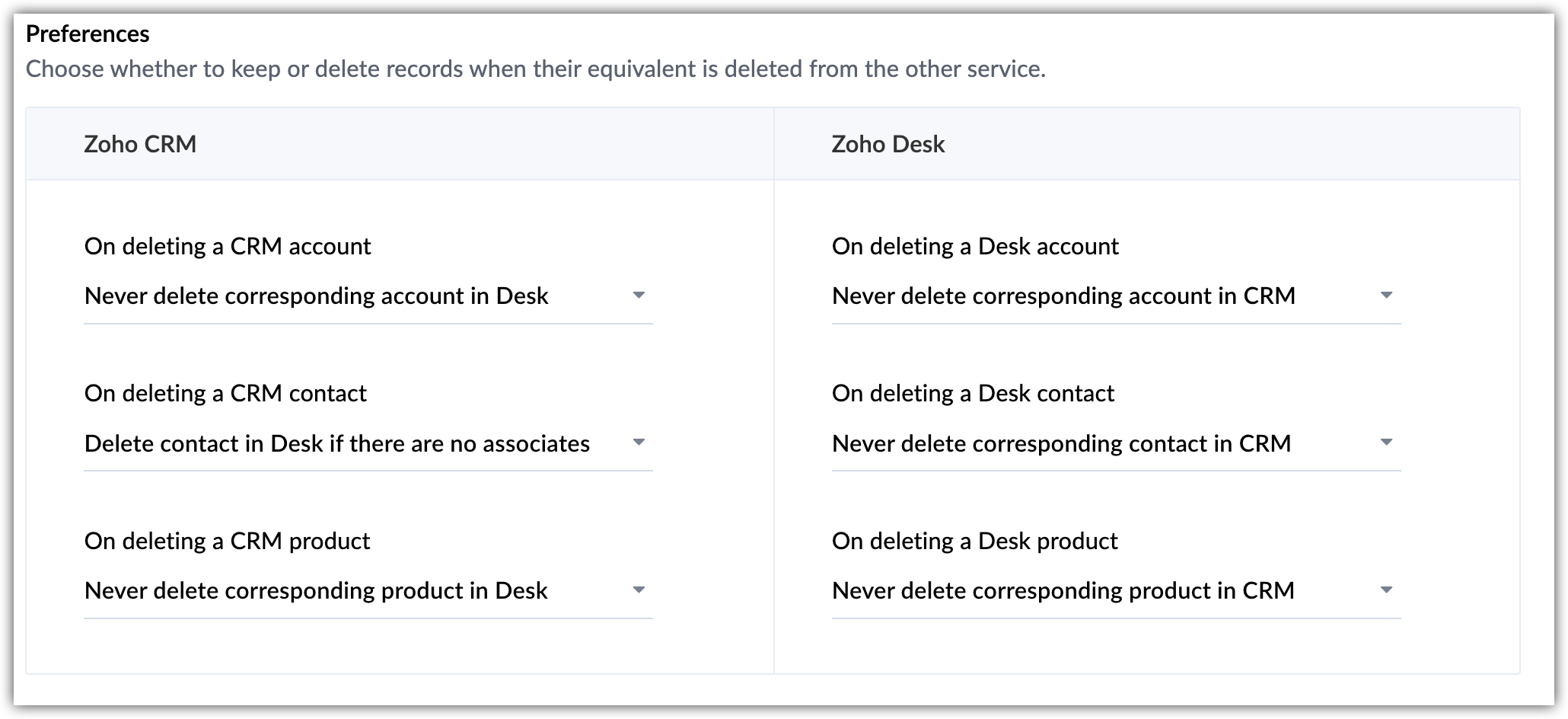Open the CRM product deletion dropdown arrow

(x=639, y=590)
